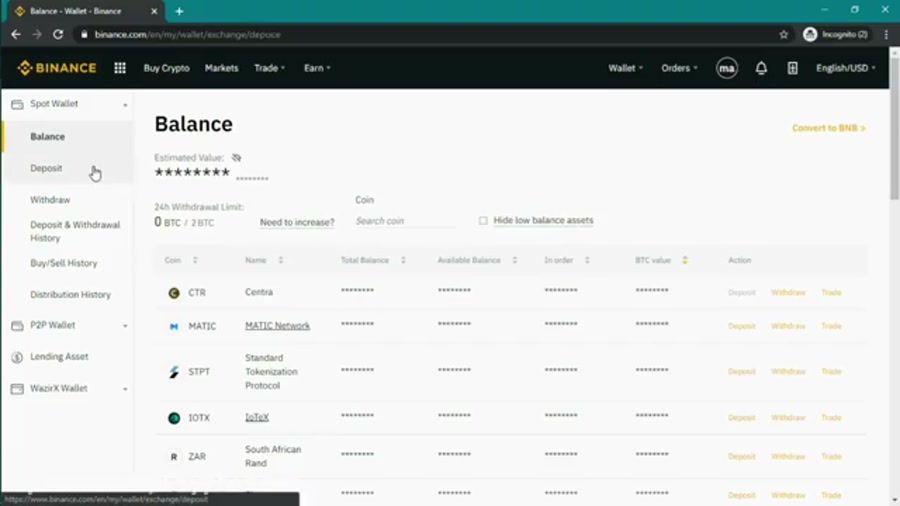Click the ZAR coin icon
900x506 pixels.
[x=174, y=457]
